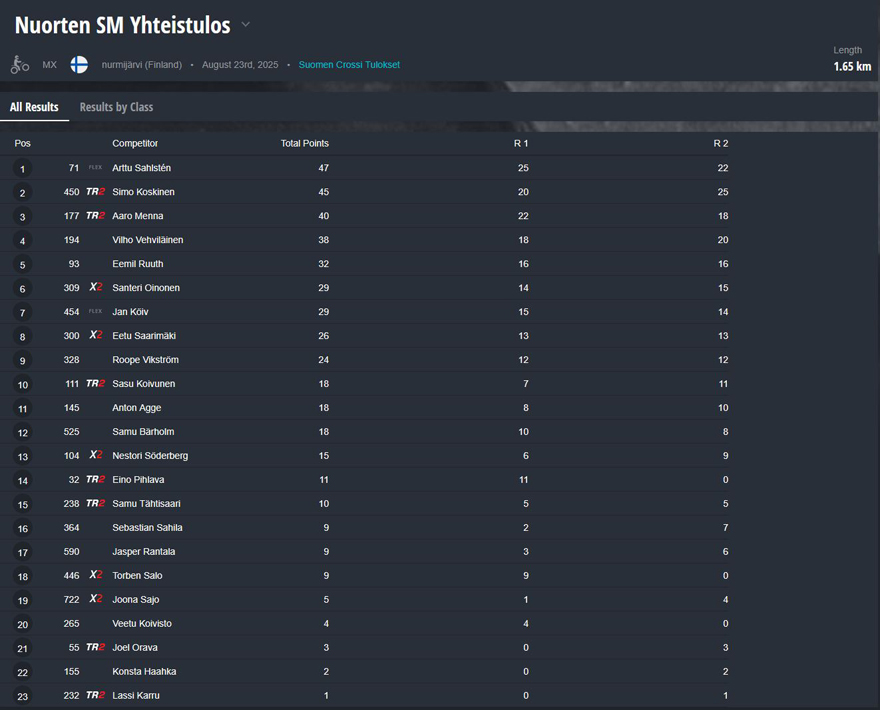The height and width of the screenshot is (710, 880).
Task: Click the TR2 logo next to Samu Tähtisaari
Action: 95,503
